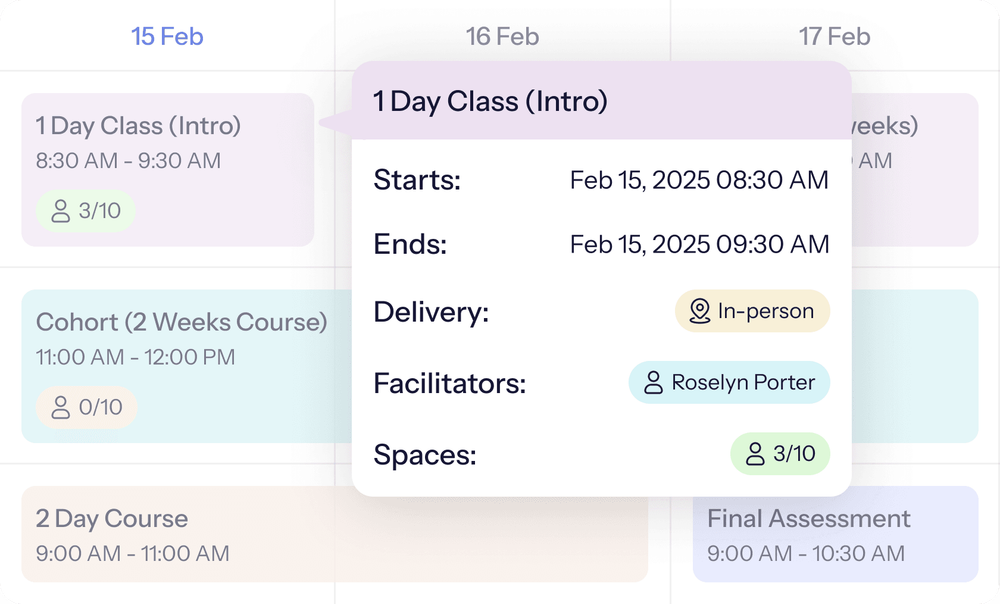
Task: Click the 3/10 capacity badge on 1 Day Class
Action: click(x=84, y=211)
